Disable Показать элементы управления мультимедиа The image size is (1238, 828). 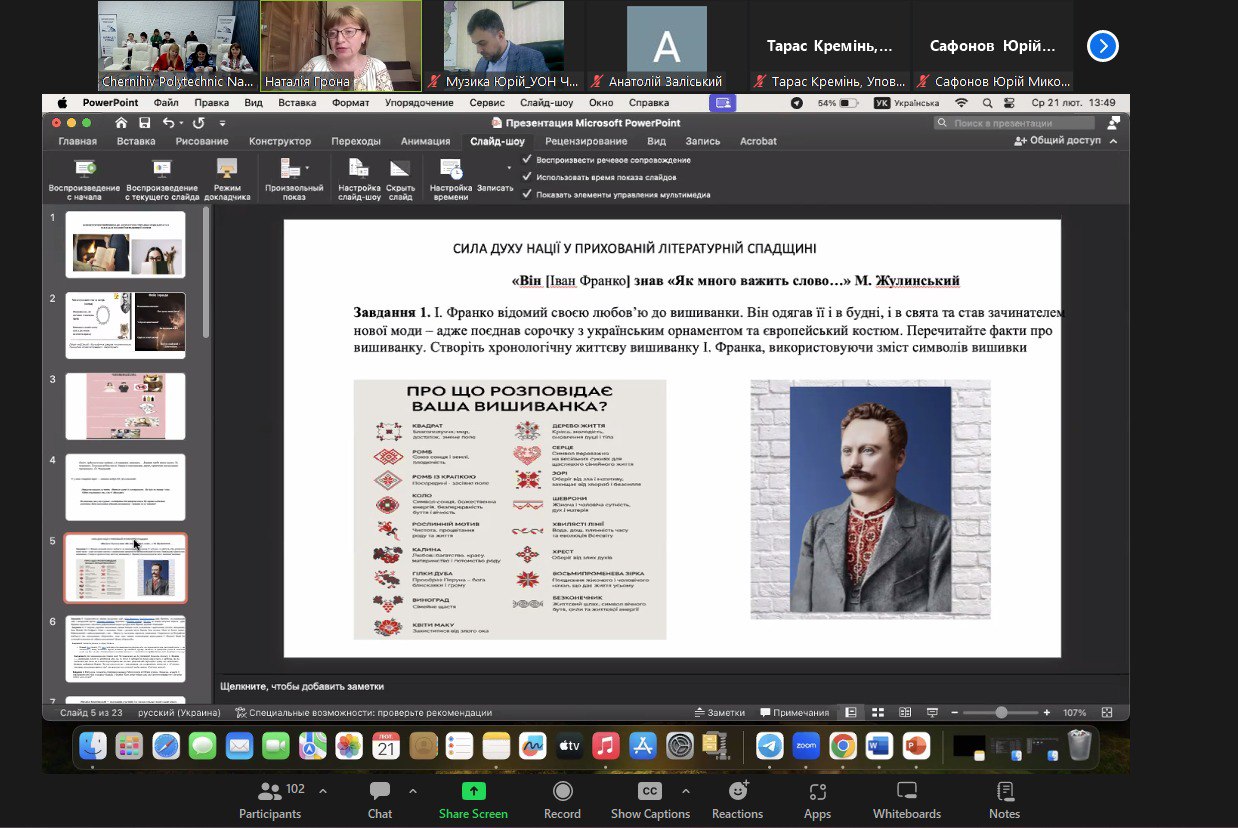(x=527, y=194)
